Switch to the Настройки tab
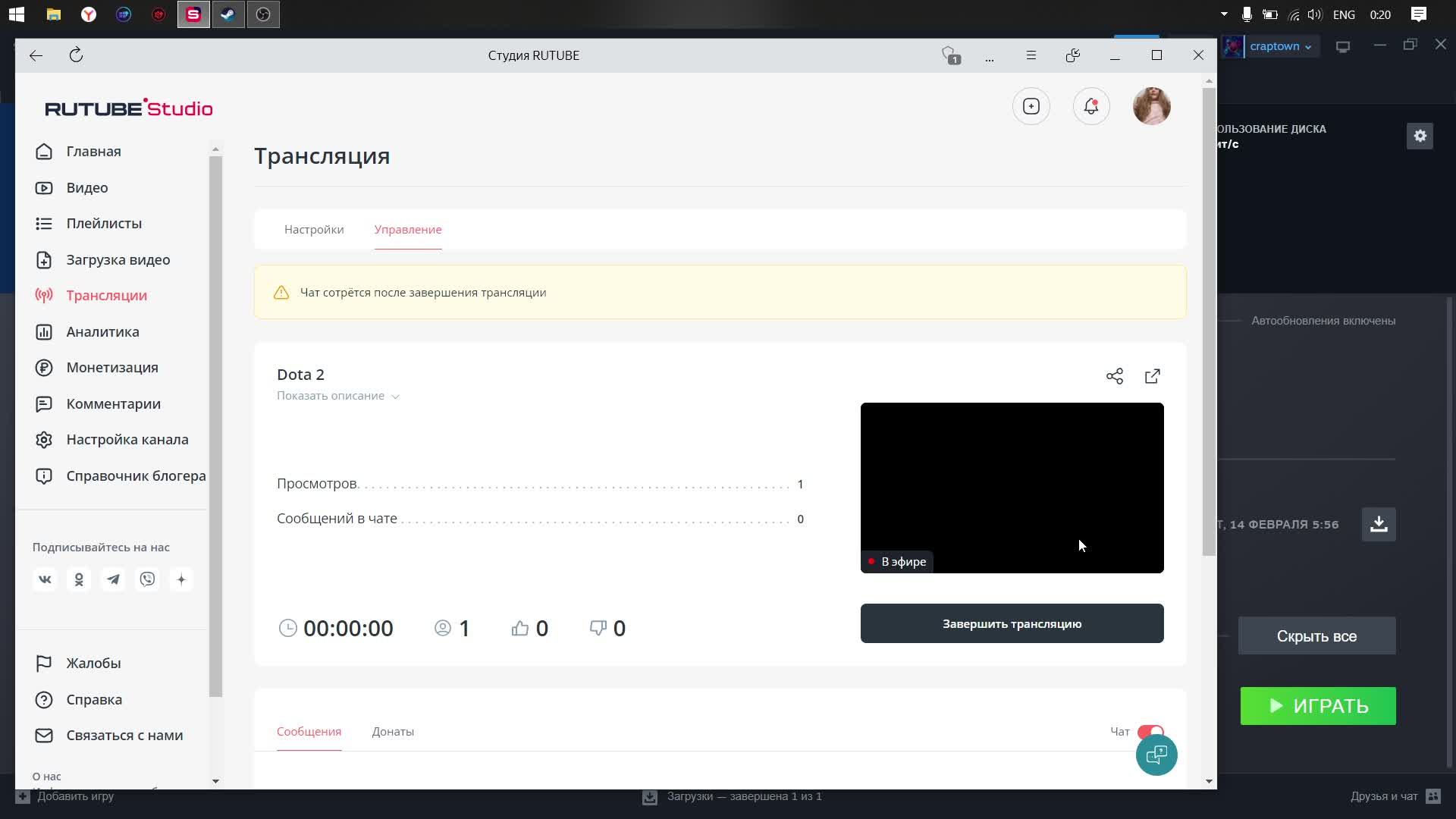The width and height of the screenshot is (1456, 819). [x=314, y=230]
